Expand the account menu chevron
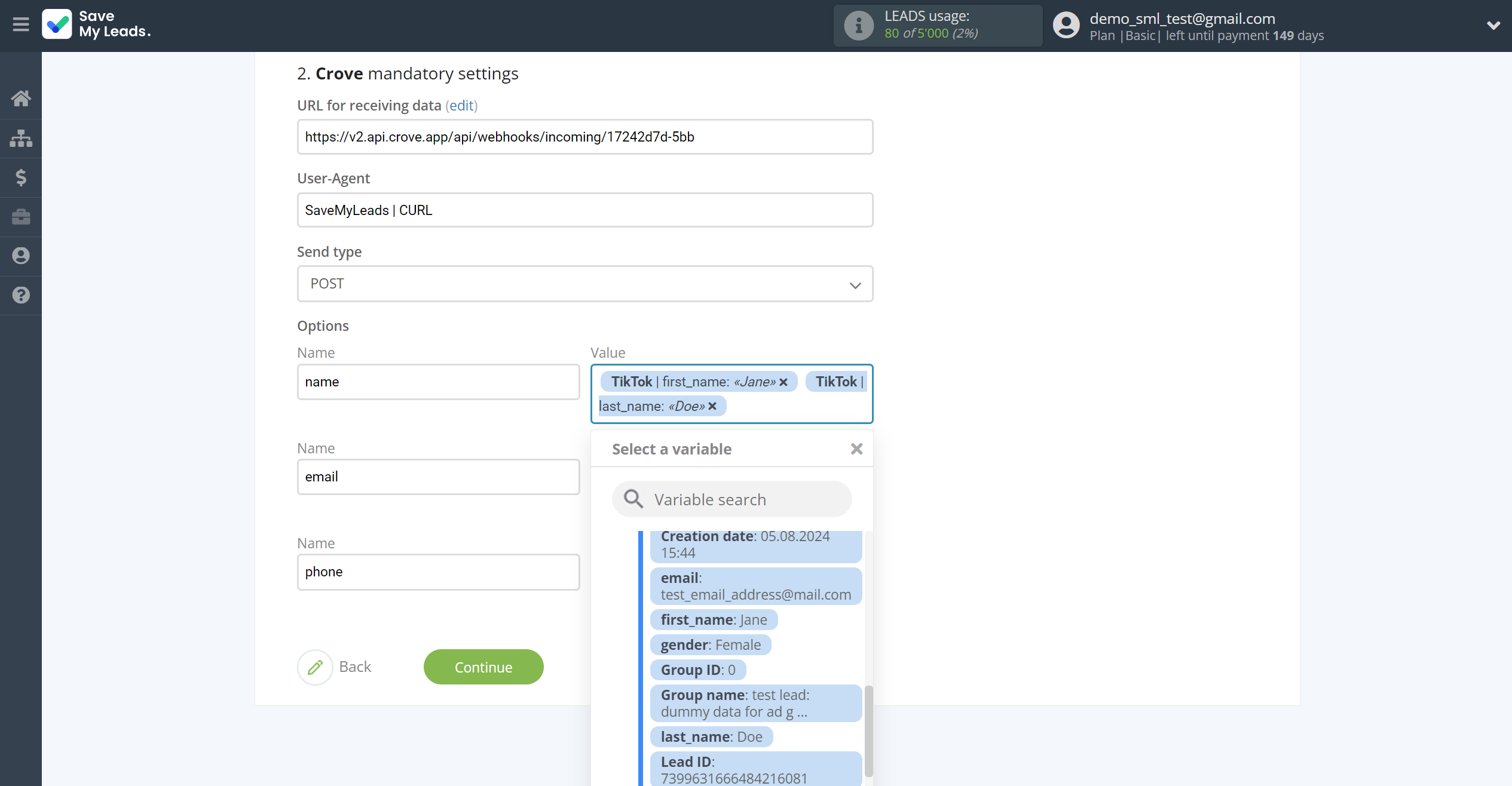1512x786 pixels. click(1493, 25)
